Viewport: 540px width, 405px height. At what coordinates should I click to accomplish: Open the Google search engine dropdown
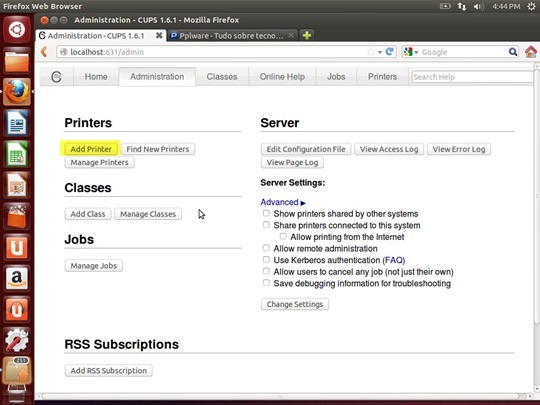click(x=412, y=52)
